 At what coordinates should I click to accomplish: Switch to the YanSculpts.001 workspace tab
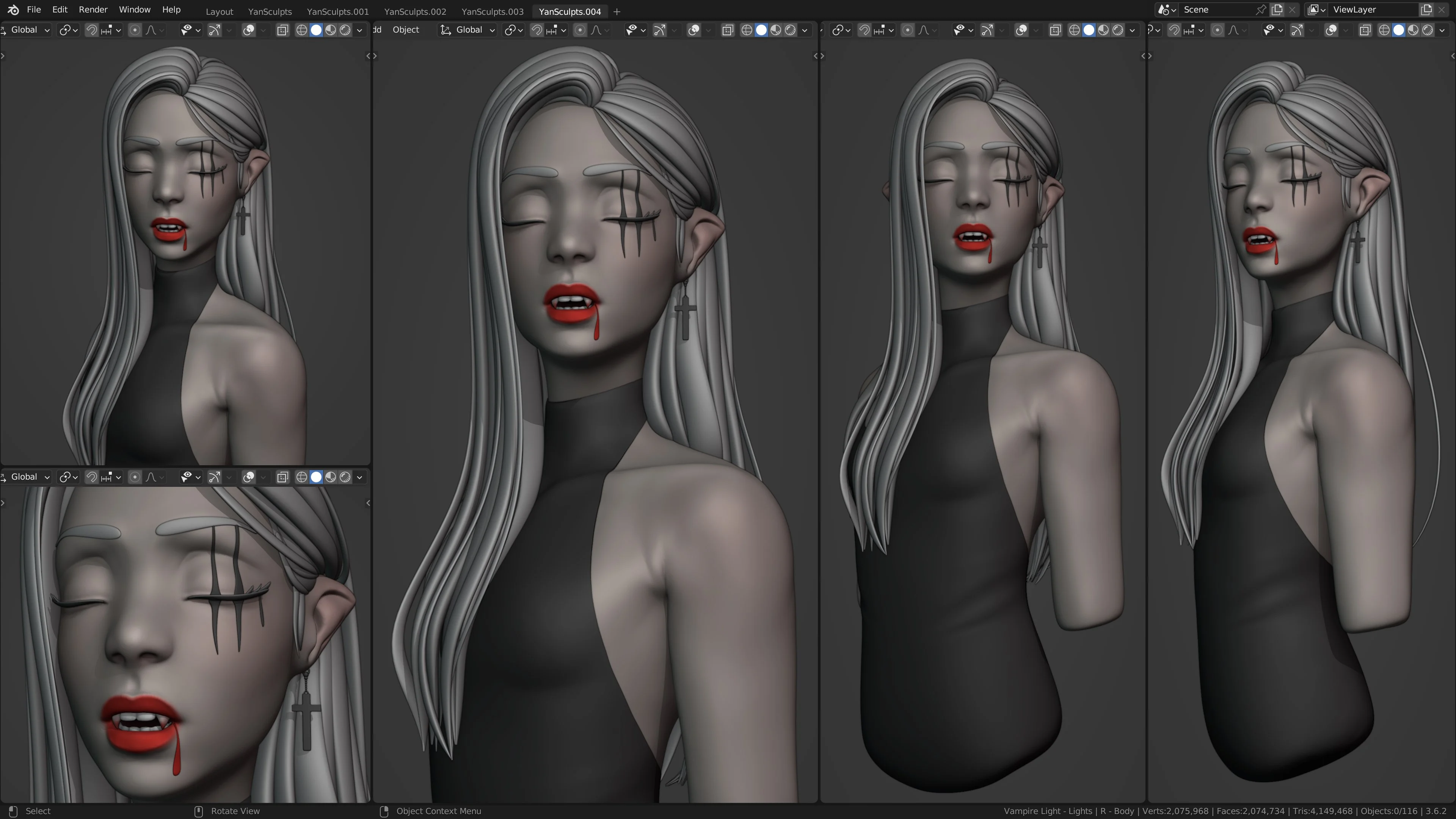click(337, 11)
